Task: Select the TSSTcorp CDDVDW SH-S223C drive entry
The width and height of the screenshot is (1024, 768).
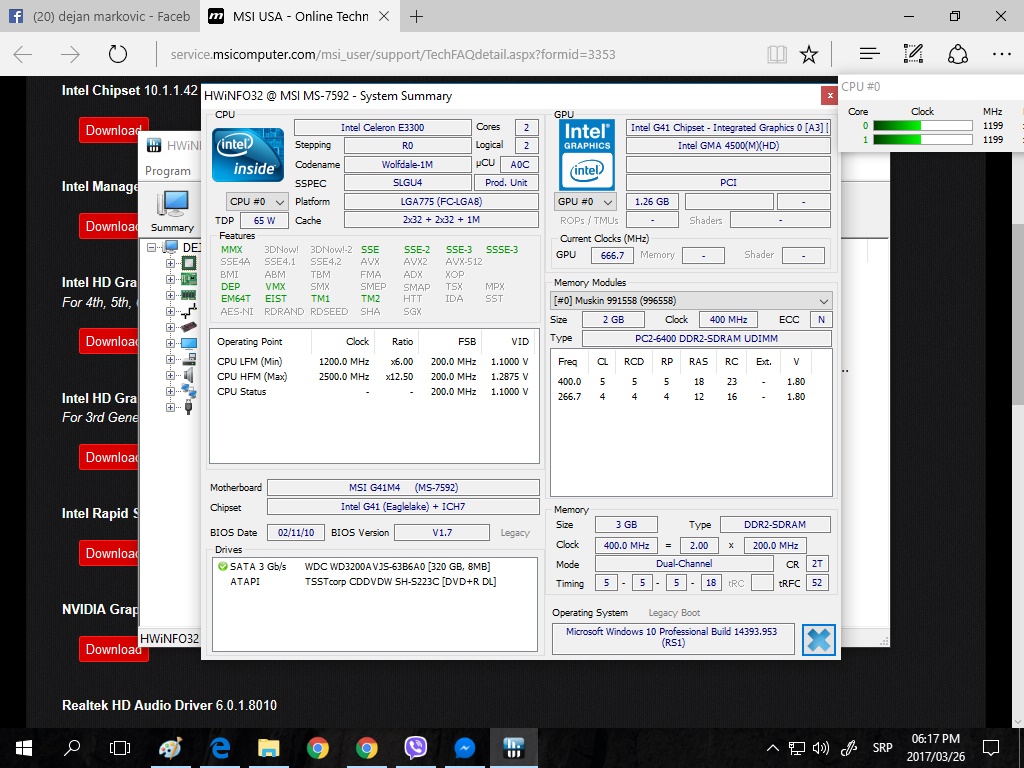Action: 363,581
